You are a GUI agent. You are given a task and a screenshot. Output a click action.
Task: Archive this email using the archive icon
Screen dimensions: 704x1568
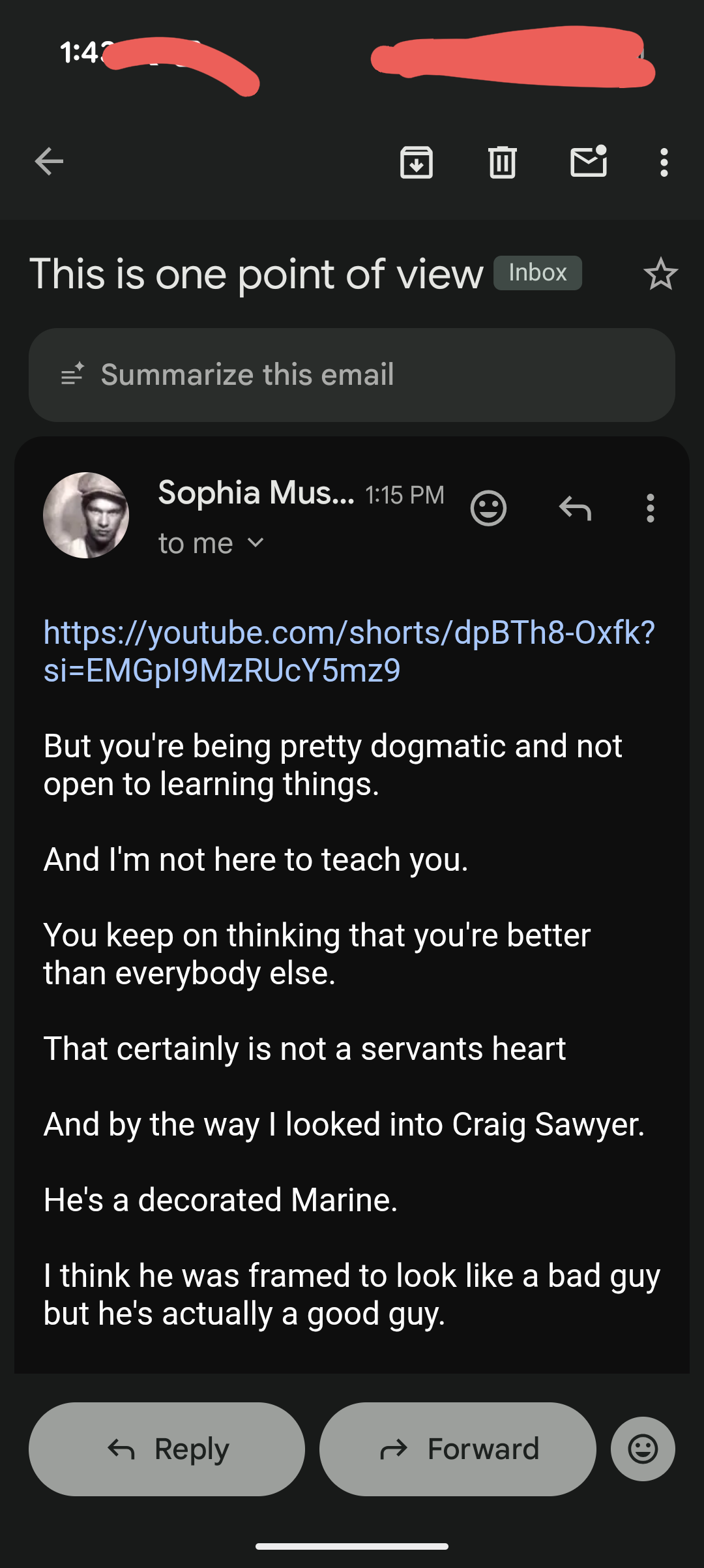[x=417, y=162]
